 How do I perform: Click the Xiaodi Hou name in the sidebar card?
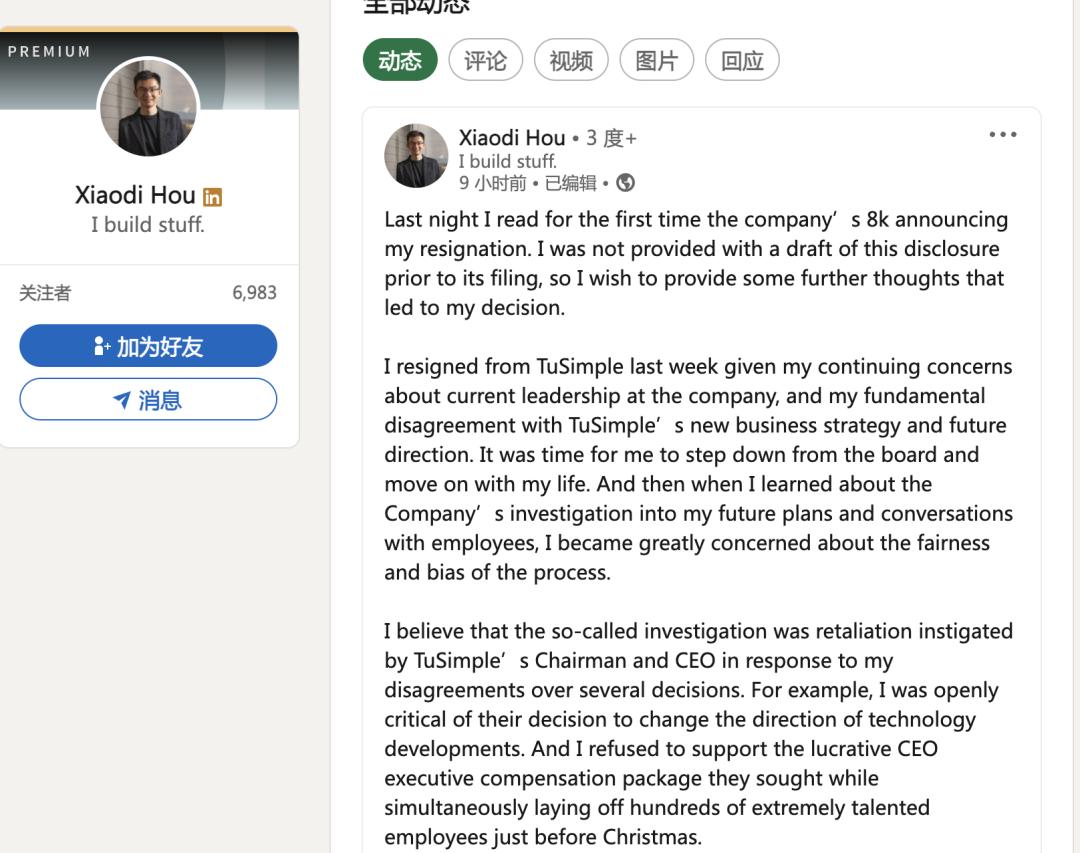coord(135,195)
